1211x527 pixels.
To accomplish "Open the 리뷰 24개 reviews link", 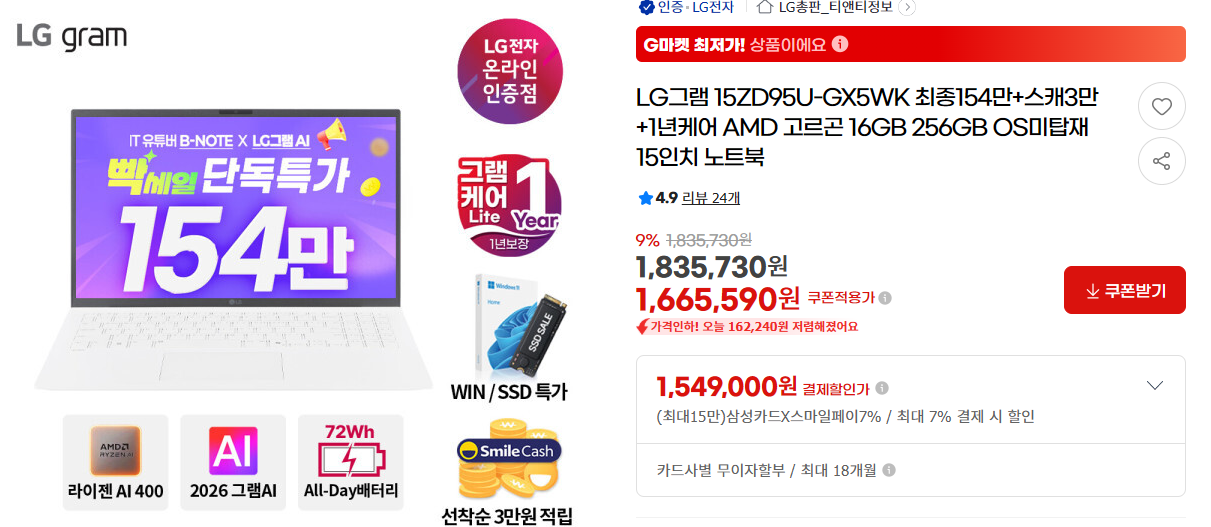I will pos(711,198).
